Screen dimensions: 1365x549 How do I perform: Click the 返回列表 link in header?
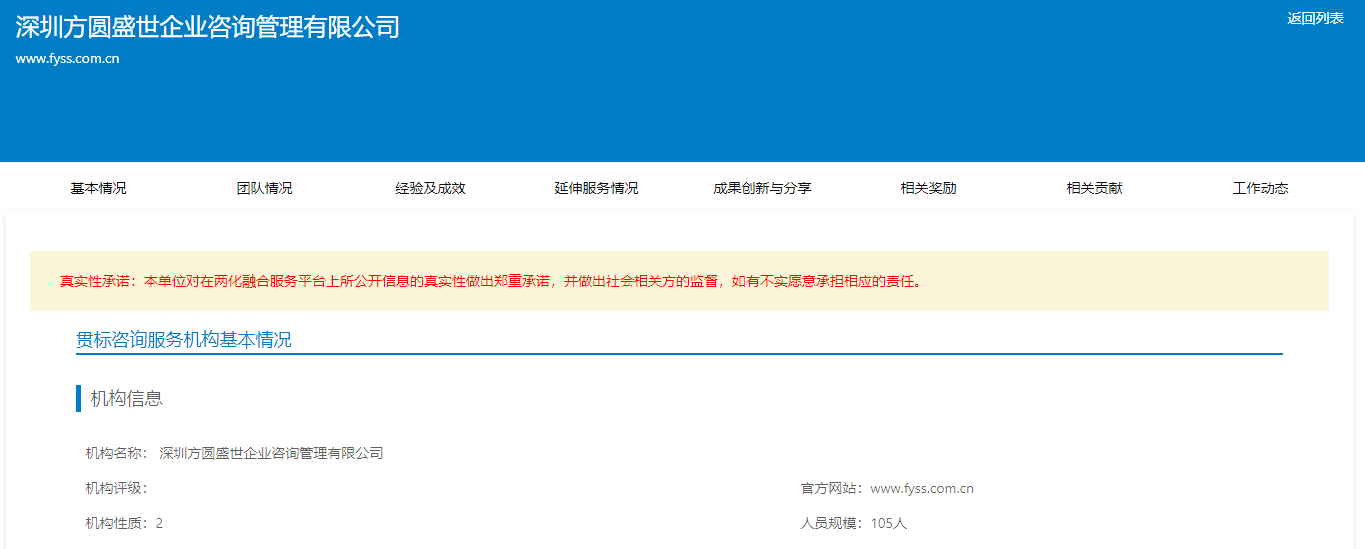coord(1315,18)
